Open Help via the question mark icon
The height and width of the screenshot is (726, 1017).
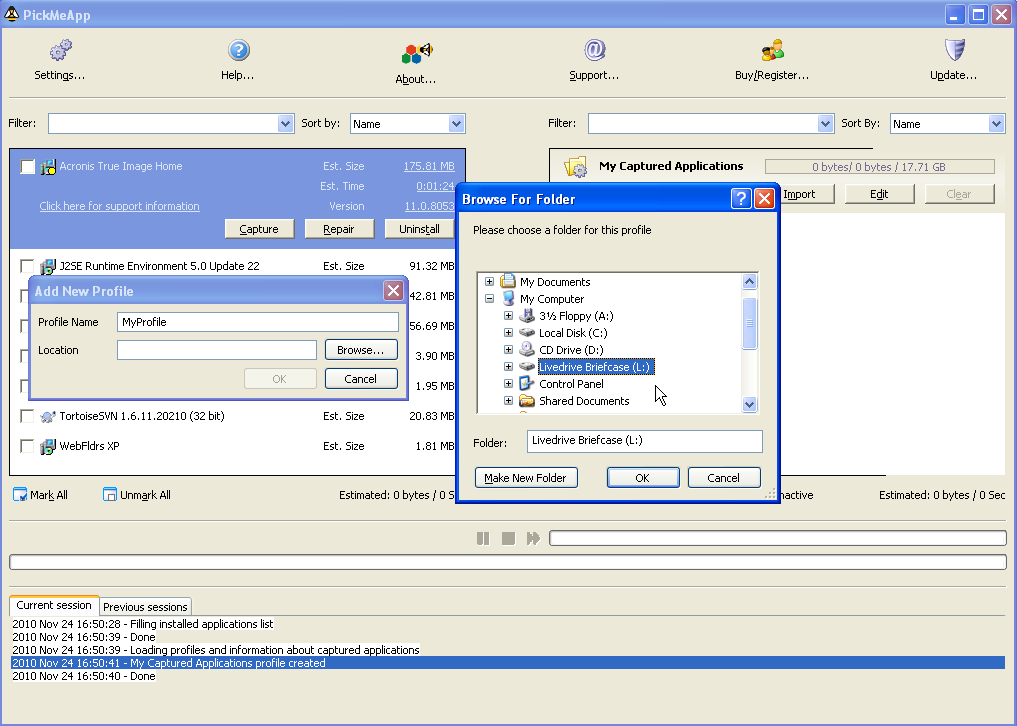(239, 50)
